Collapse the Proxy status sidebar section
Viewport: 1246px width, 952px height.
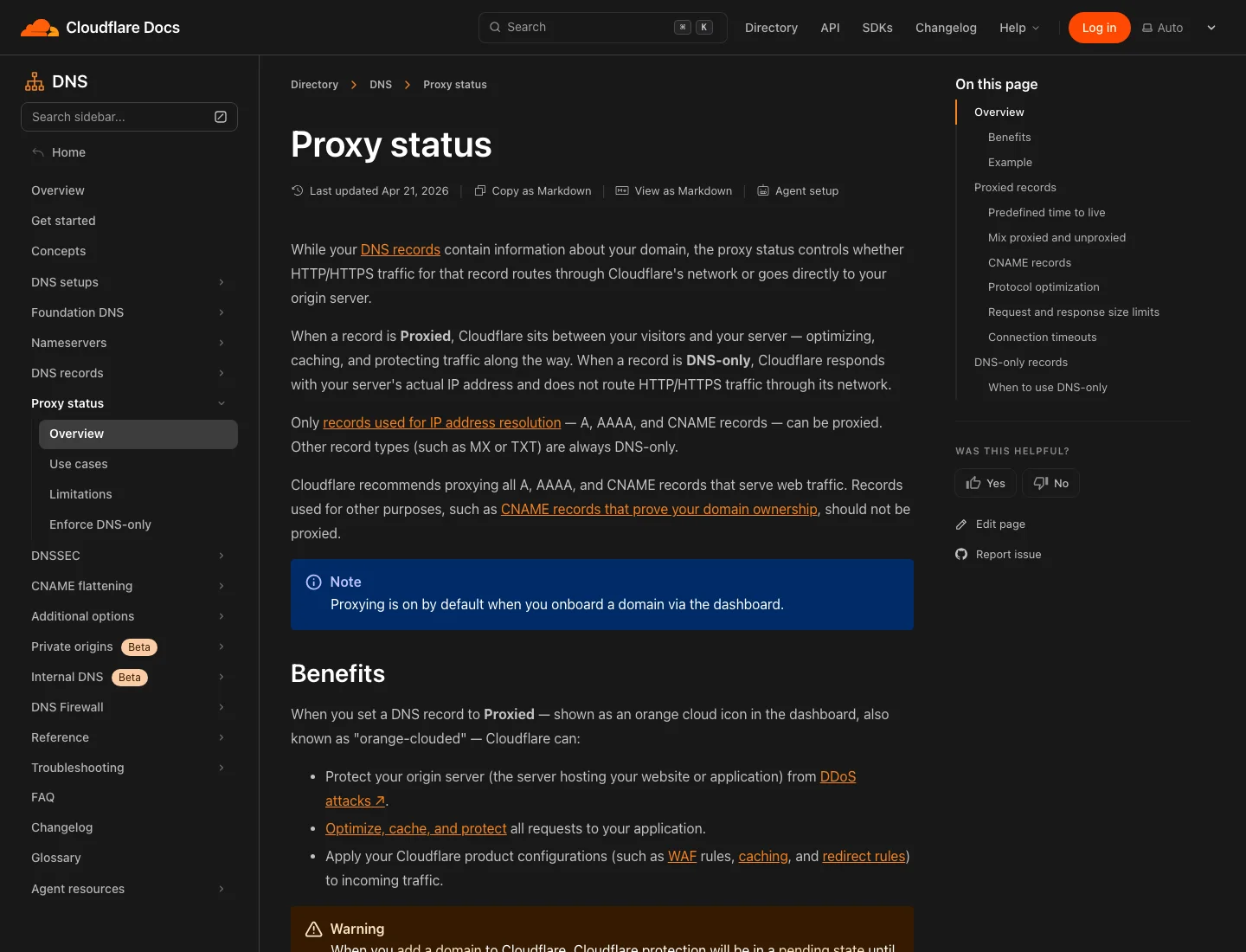pyautogui.click(x=222, y=403)
